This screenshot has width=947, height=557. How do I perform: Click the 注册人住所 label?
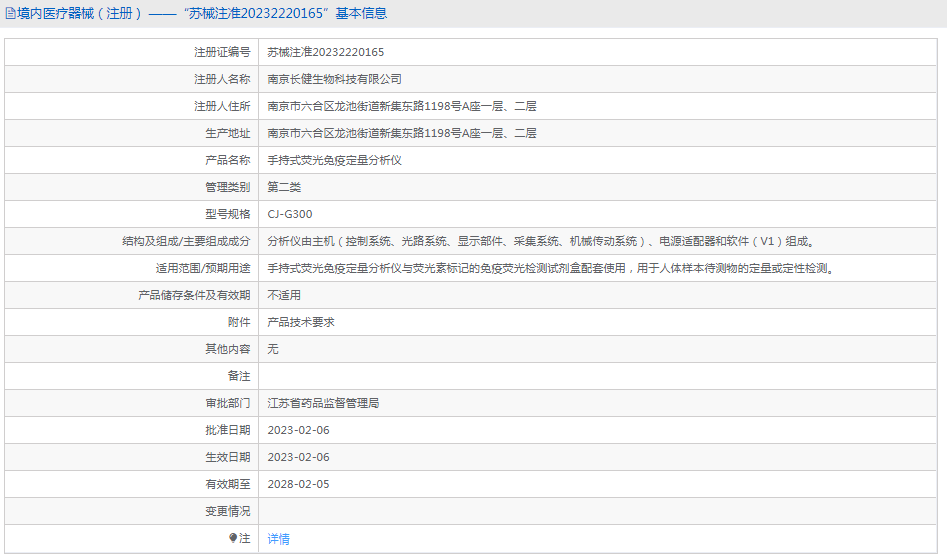(x=222, y=106)
